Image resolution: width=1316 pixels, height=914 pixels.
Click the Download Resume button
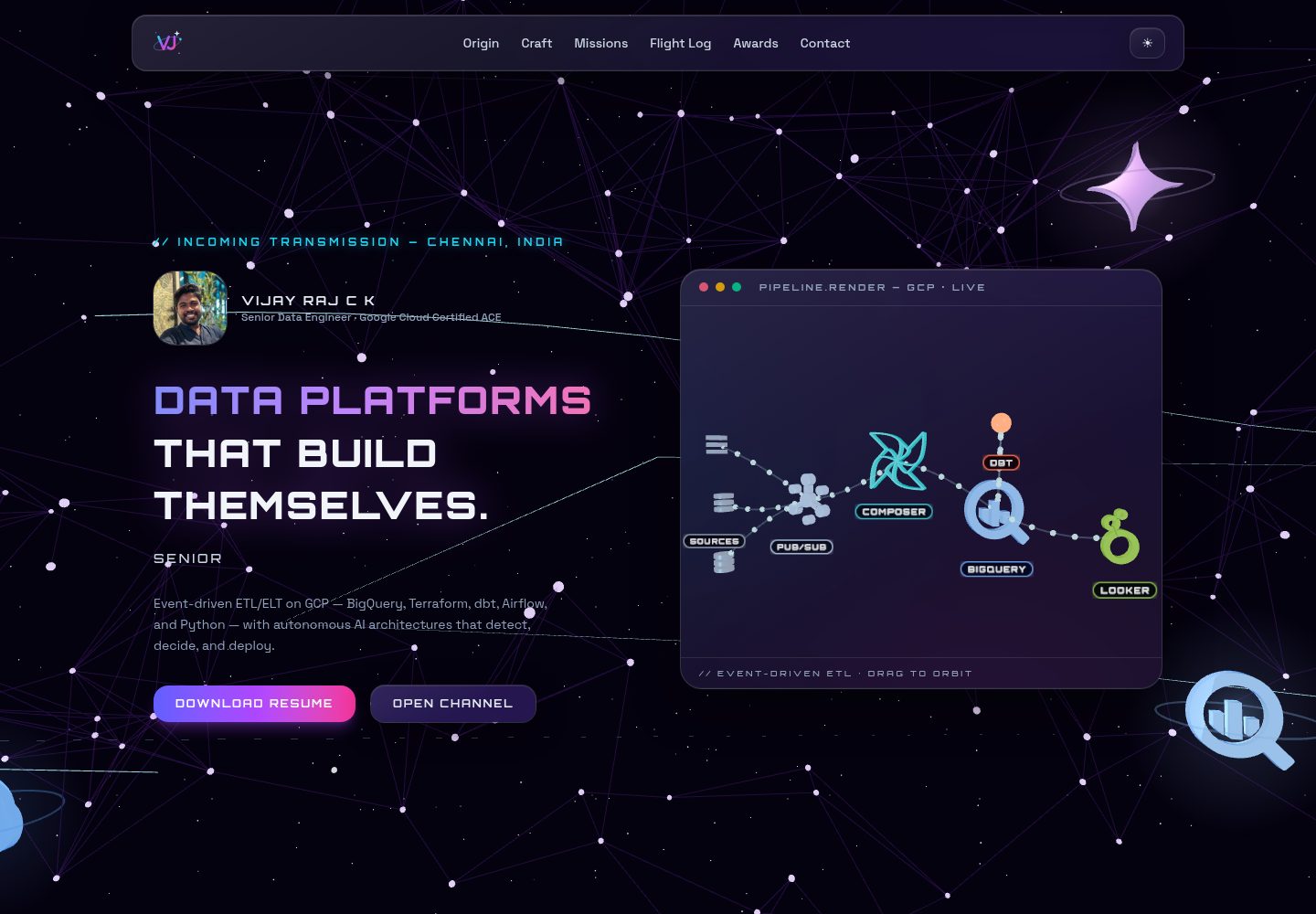[254, 704]
